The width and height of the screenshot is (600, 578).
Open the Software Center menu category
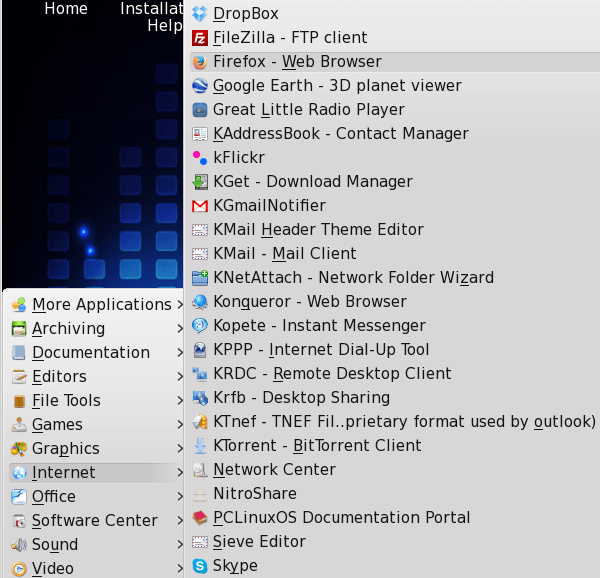point(96,521)
